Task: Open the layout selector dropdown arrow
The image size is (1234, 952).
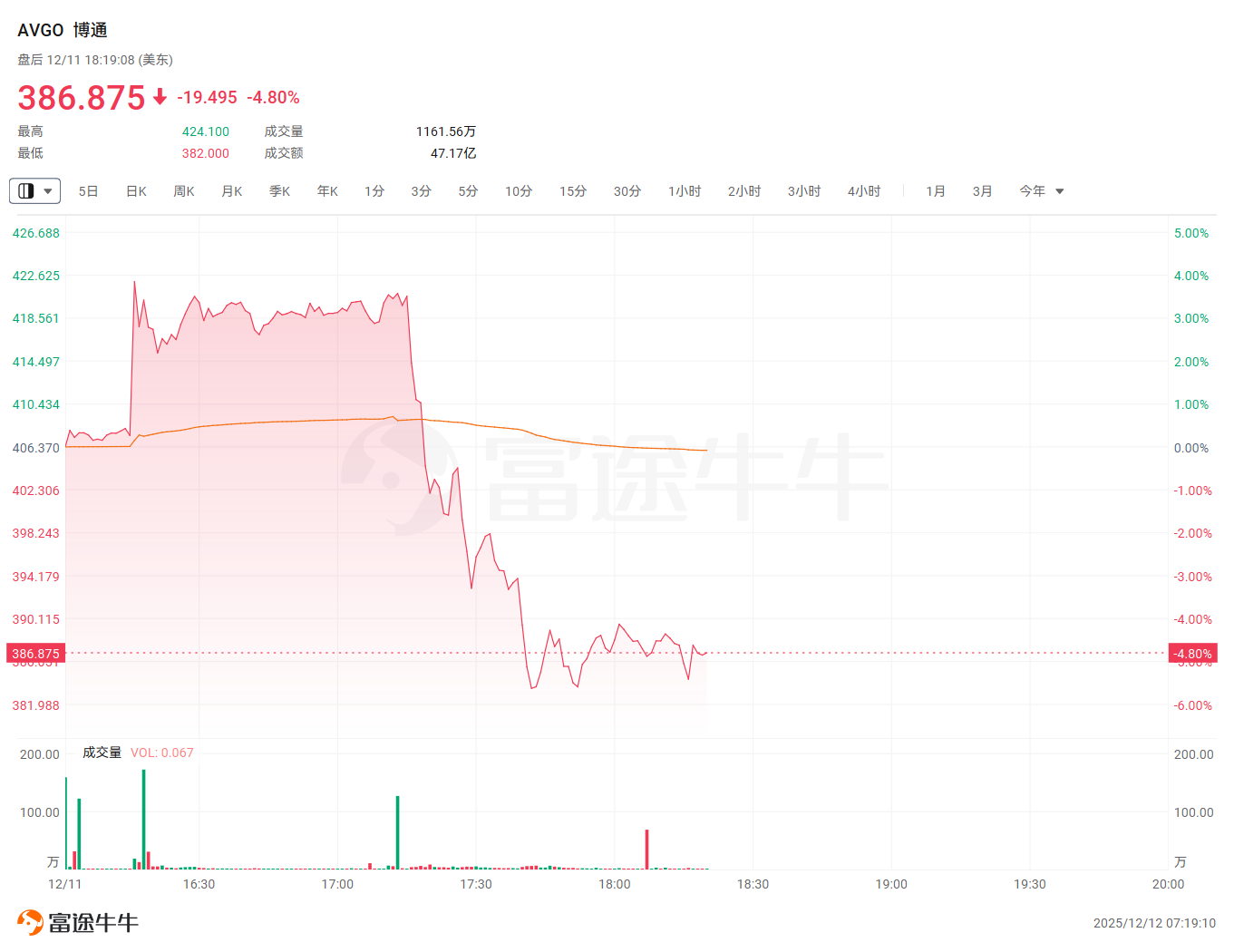Action: pyautogui.click(x=48, y=191)
